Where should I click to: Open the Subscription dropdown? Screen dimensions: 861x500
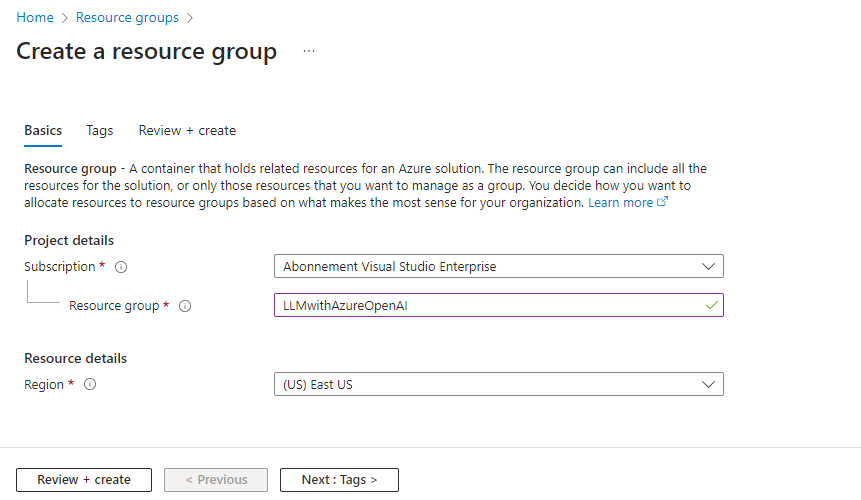[x=498, y=266]
